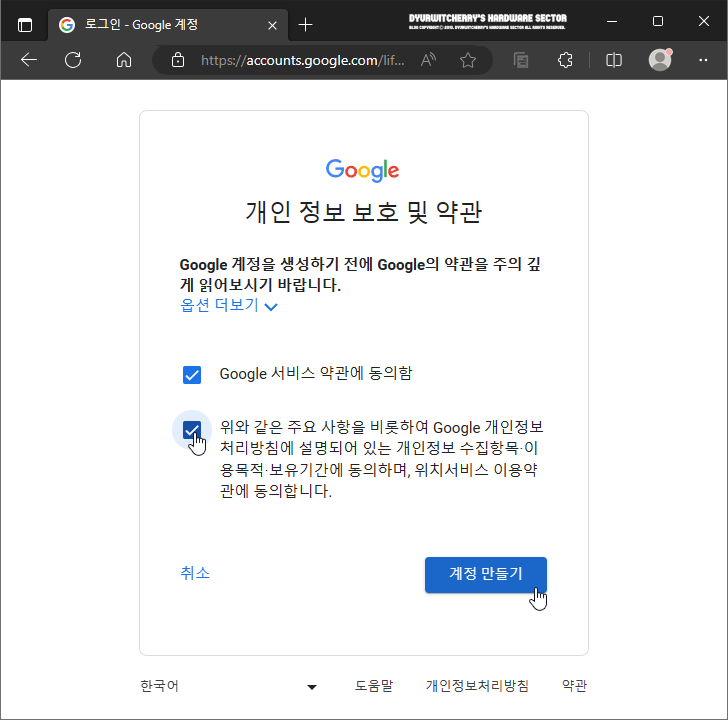Screen dimensions: 728x720
Task: Toggle 개인정보 수집항목 동의 checkbox
Action: click(x=192, y=430)
